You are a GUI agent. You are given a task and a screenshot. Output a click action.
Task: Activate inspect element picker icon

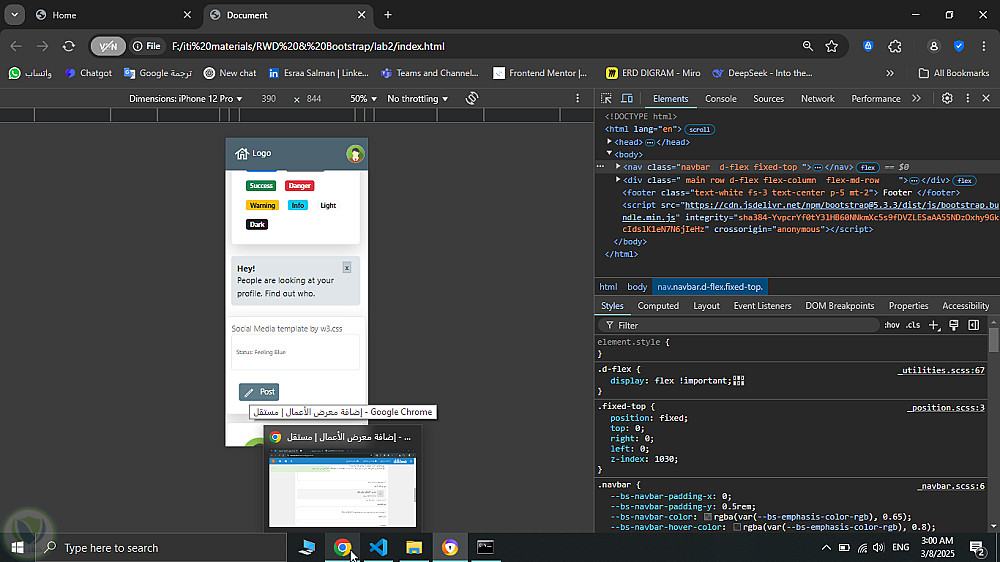[x=606, y=98]
